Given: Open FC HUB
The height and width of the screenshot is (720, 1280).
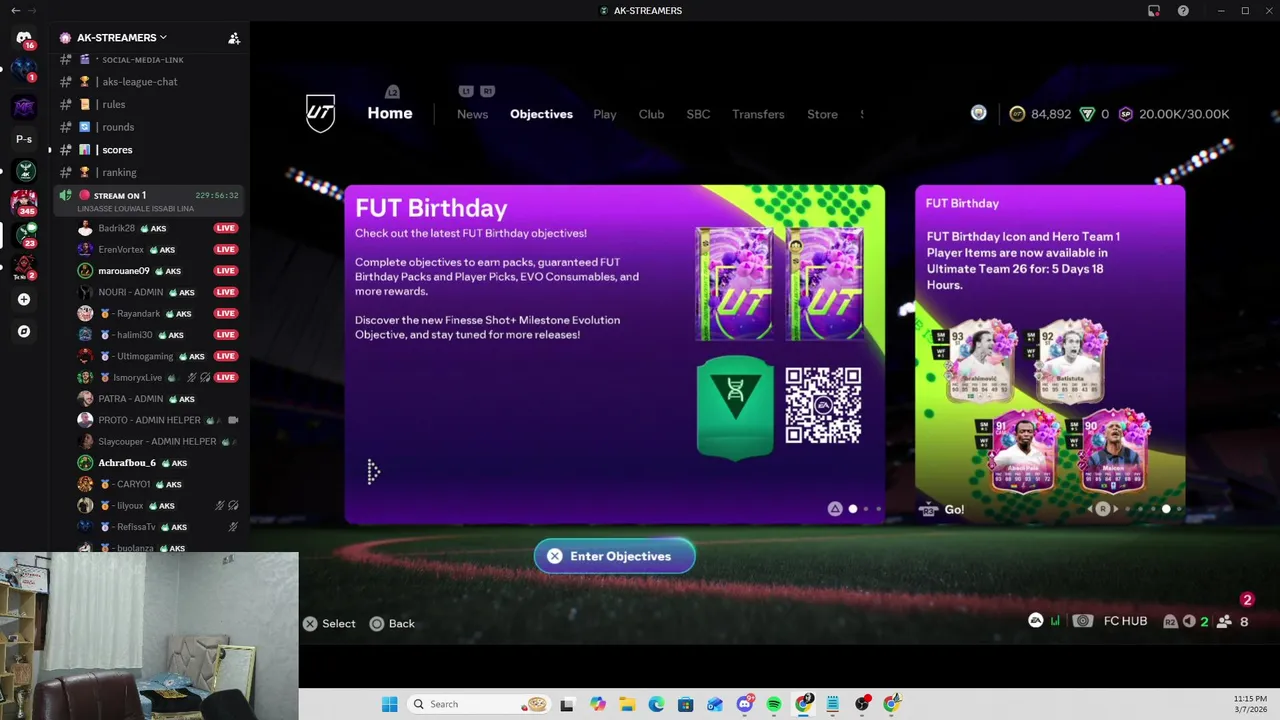Looking at the screenshot, I should click(x=1125, y=621).
